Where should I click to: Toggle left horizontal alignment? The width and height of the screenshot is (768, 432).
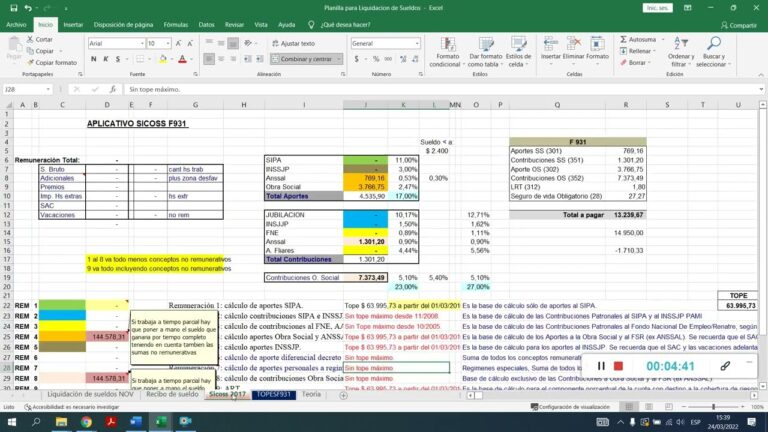click(209, 59)
